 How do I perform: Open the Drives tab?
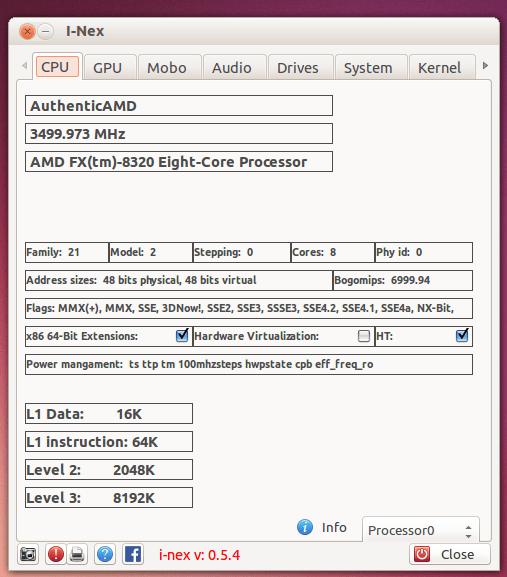pos(298,68)
